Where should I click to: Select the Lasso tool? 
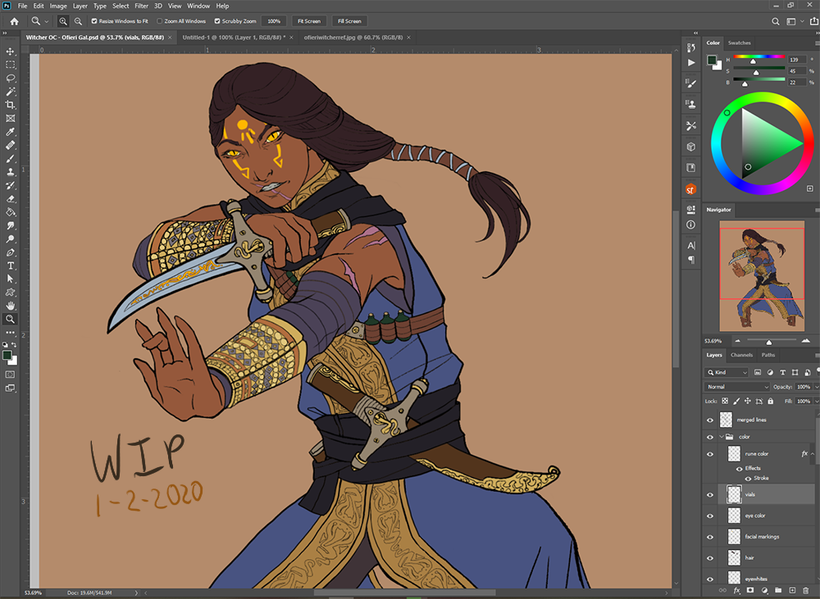tap(10, 78)
